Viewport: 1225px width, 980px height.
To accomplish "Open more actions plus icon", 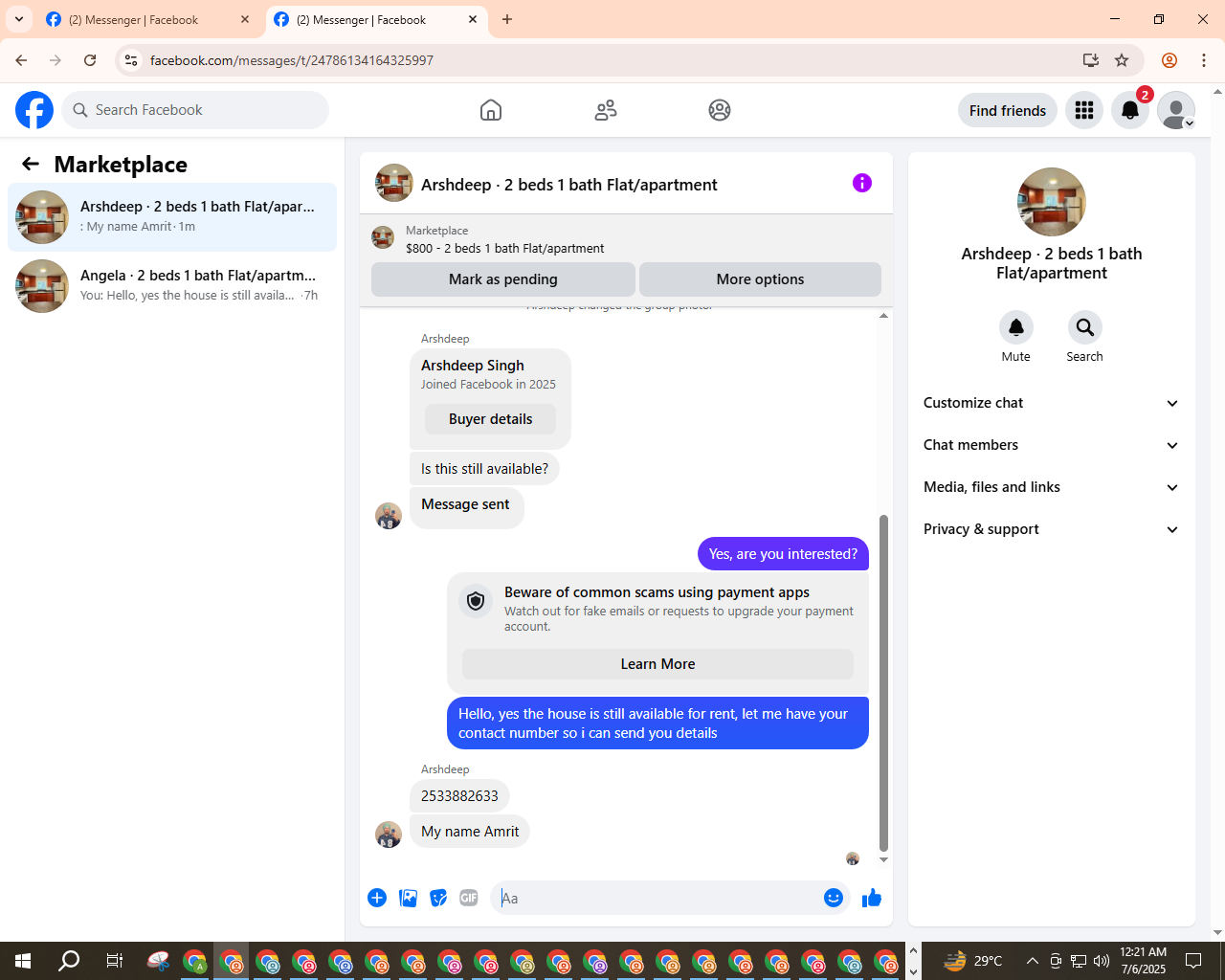I will point(377,898).
